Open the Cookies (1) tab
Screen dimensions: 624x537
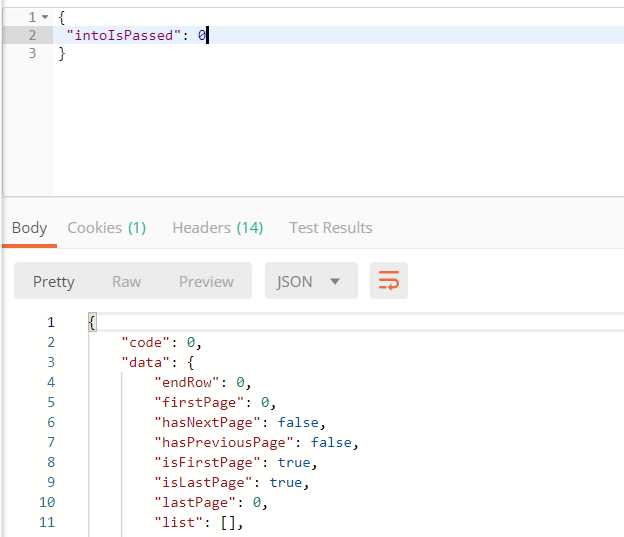point(107,228)
